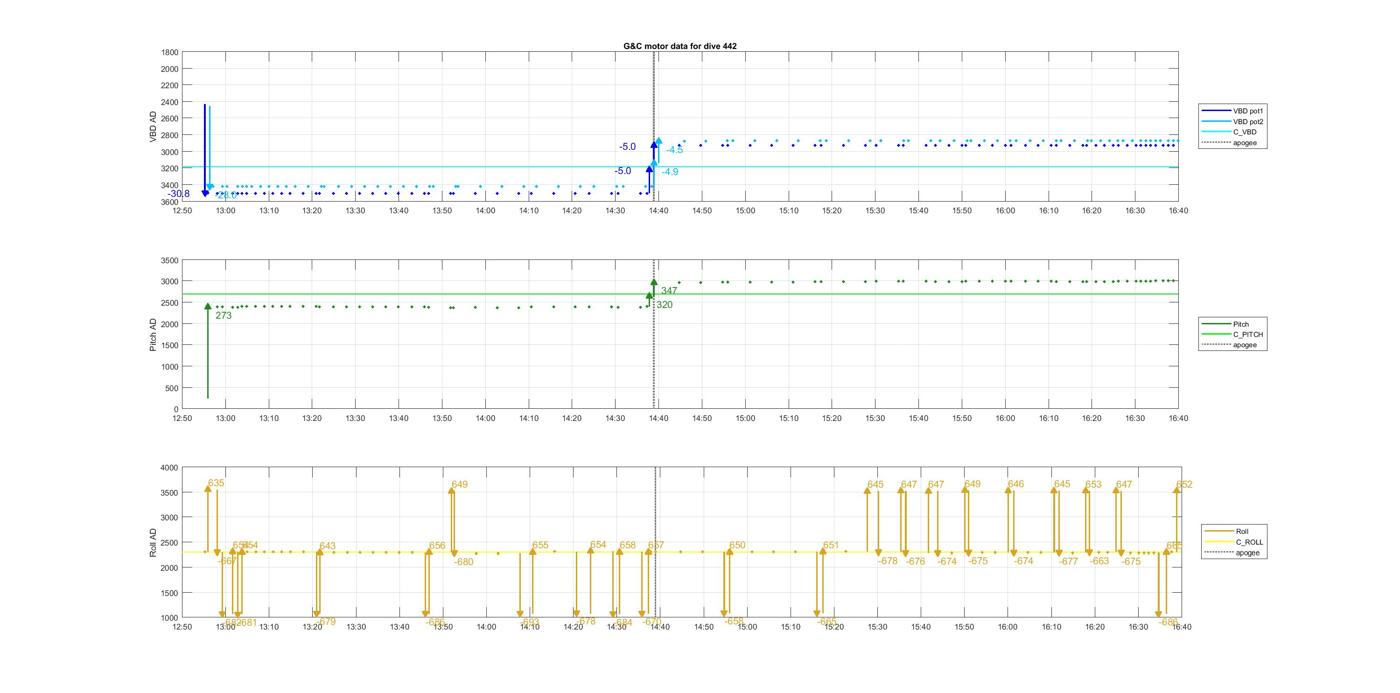Click the 650 roll annotation

[737, 545]
